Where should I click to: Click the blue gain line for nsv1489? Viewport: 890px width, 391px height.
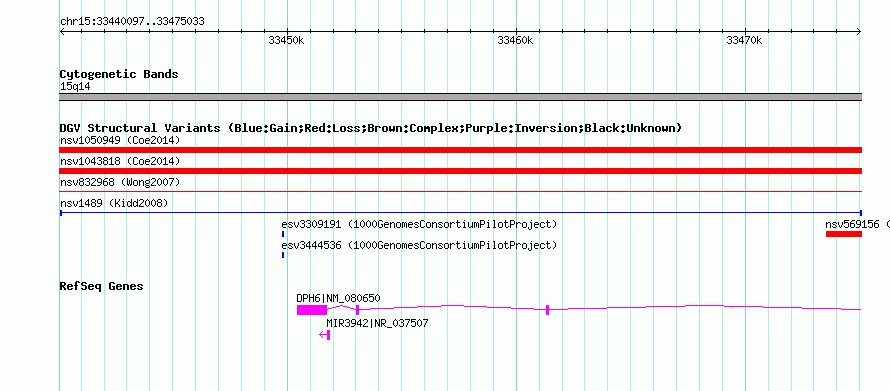coord(460,213)
